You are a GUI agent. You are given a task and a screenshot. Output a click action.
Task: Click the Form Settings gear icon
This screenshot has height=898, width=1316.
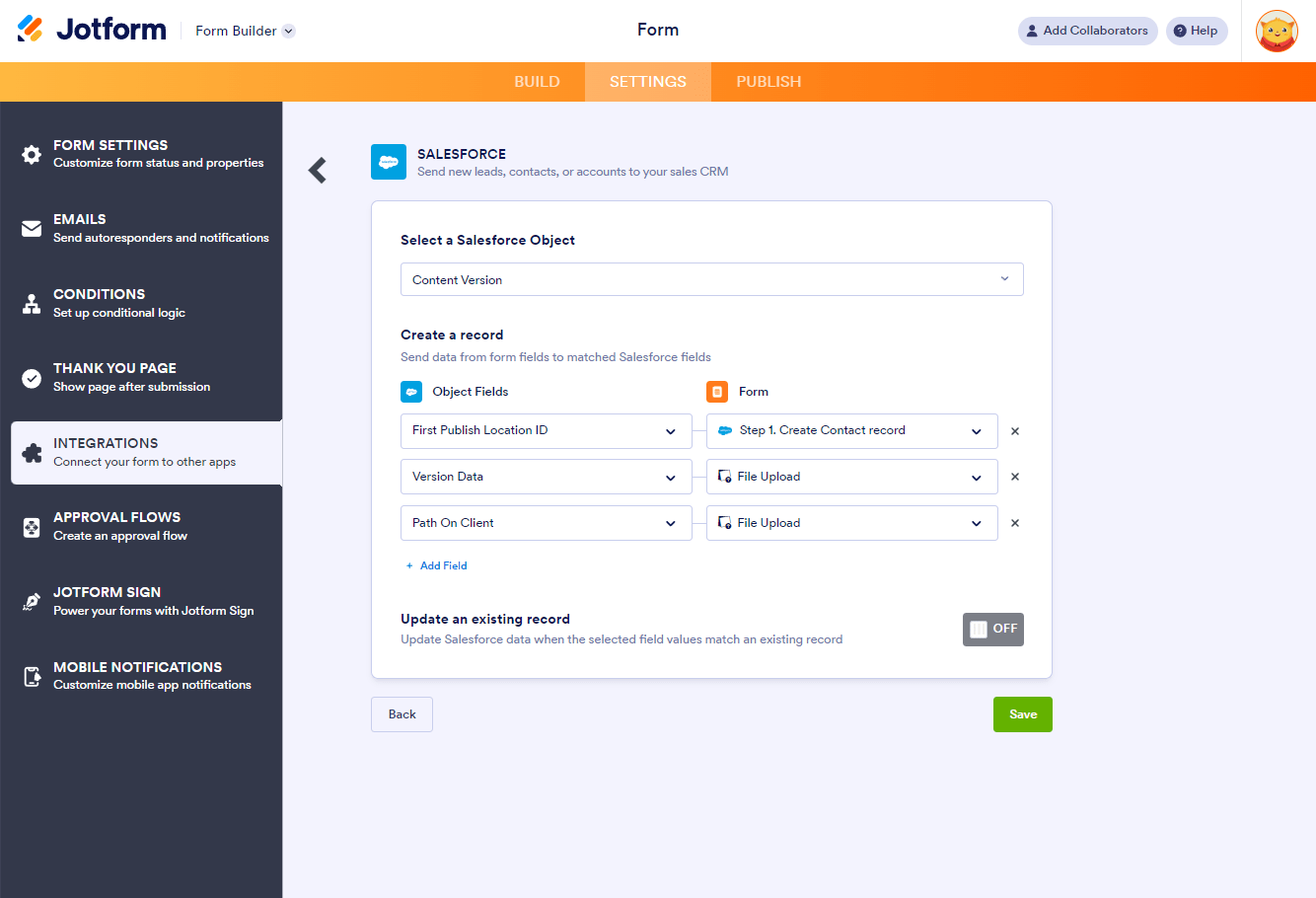tap(32, 155)
